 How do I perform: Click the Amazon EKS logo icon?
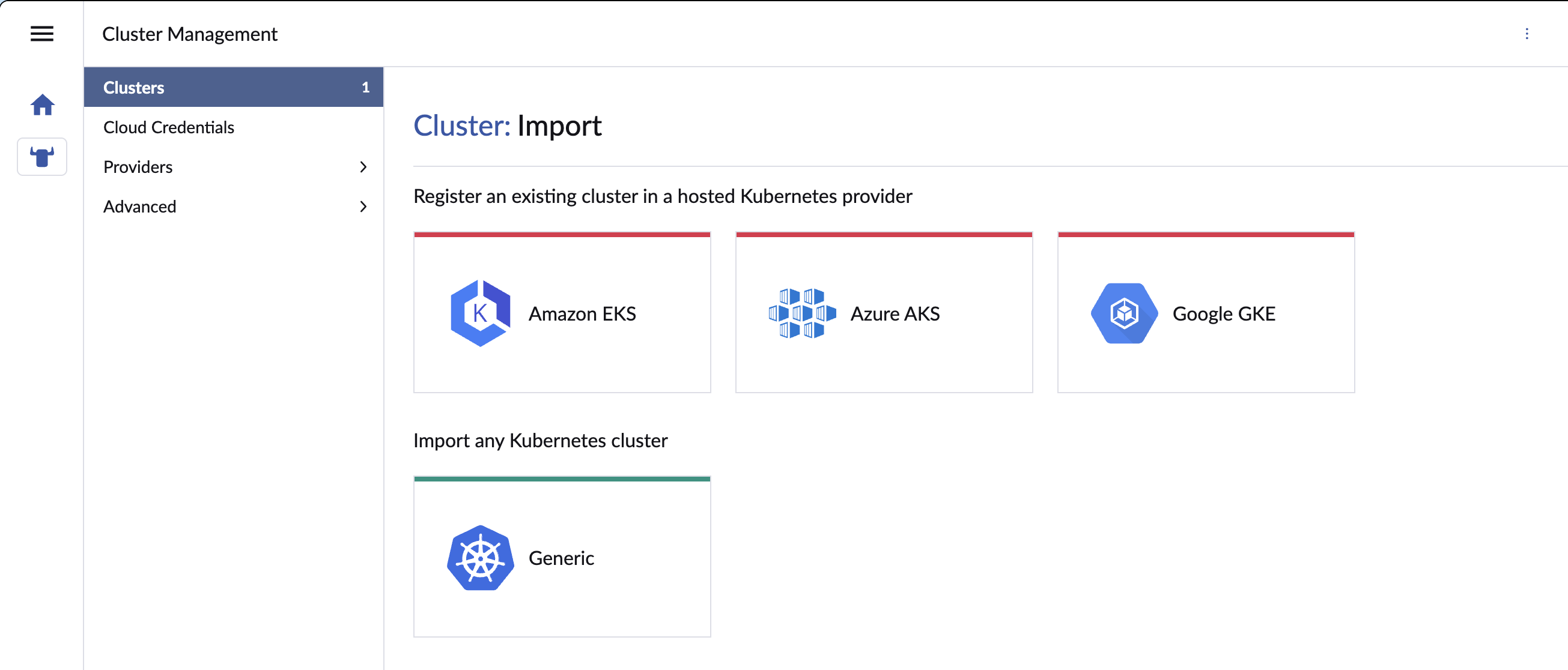[480, 313]
